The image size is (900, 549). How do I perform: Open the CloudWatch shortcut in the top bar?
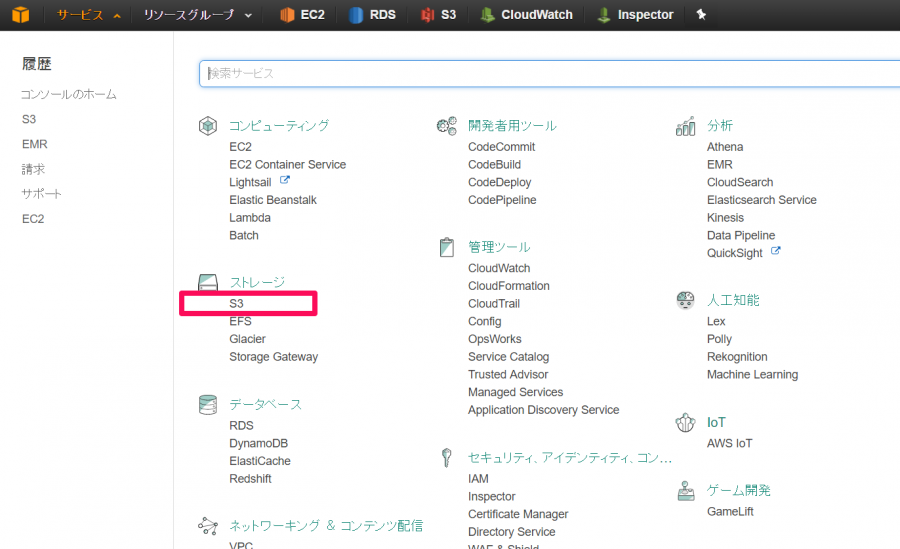pyautogui.click(x=526, y=15)
